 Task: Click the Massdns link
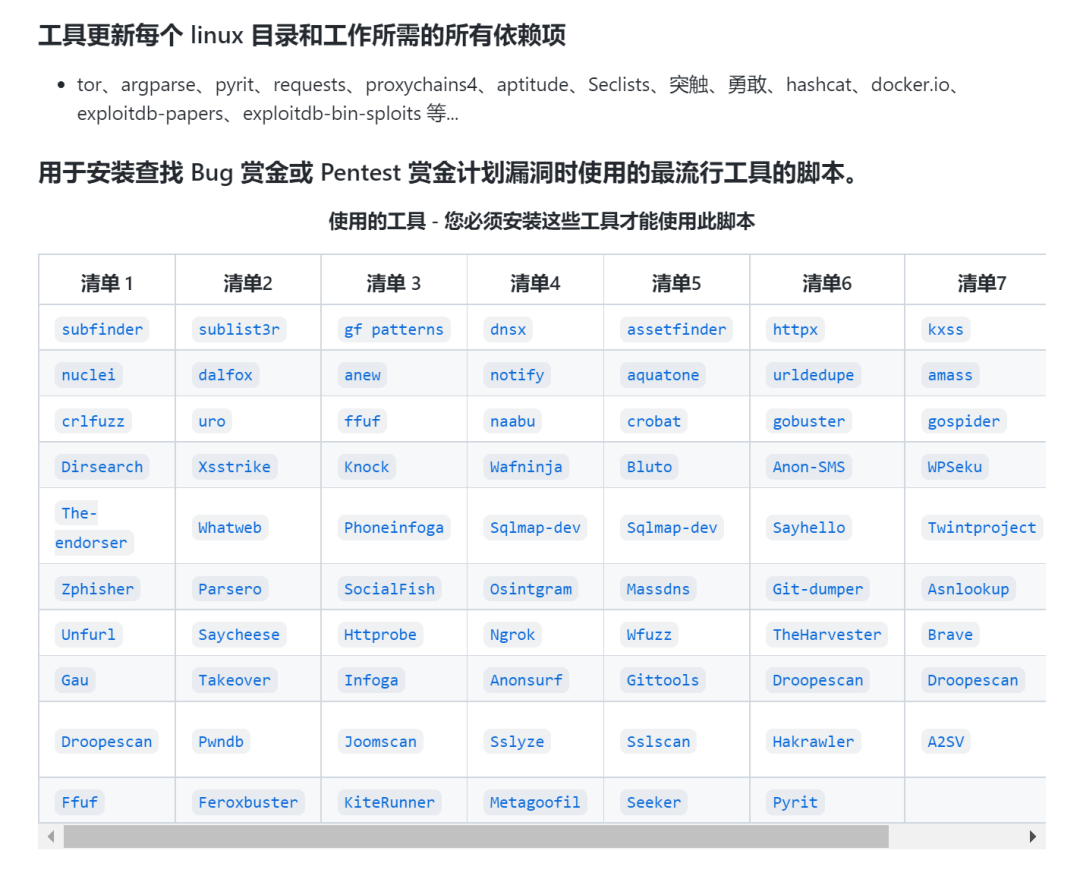(658, 589)
